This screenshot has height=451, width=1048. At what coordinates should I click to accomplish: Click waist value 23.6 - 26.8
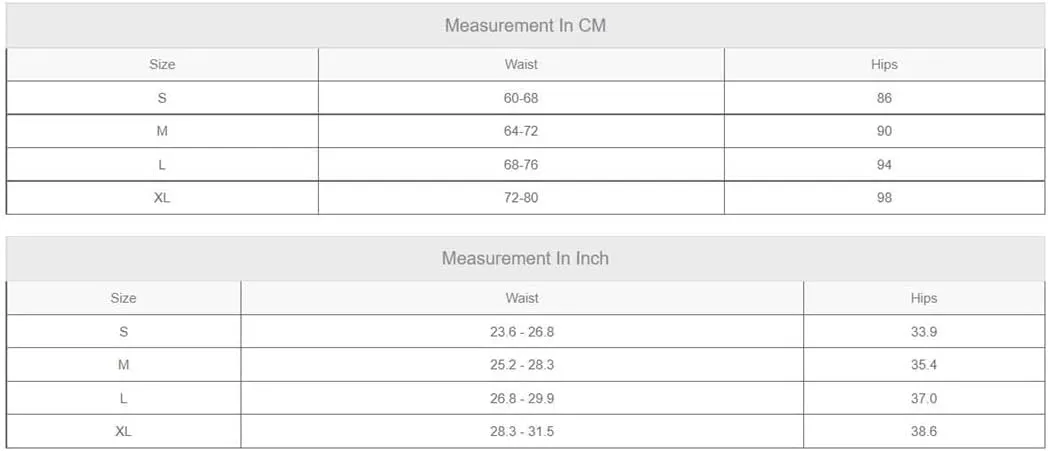[x=522, y=332]
